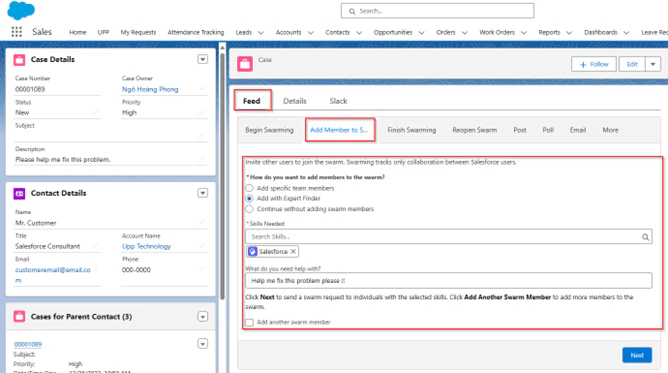Click the search magnifier in Skills field
The height and width of the screenshot is (373, 668).
[645, 237]
